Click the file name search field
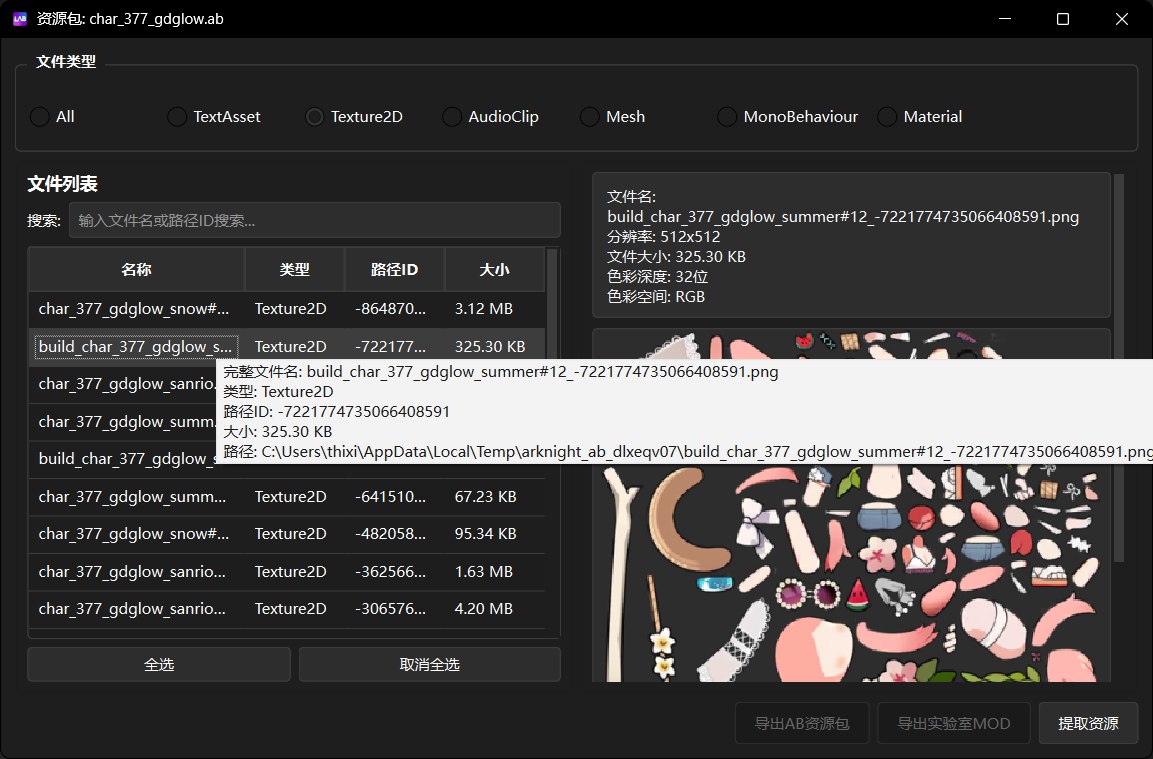This screenshot has height=759, width=1153. coord(314,220)
